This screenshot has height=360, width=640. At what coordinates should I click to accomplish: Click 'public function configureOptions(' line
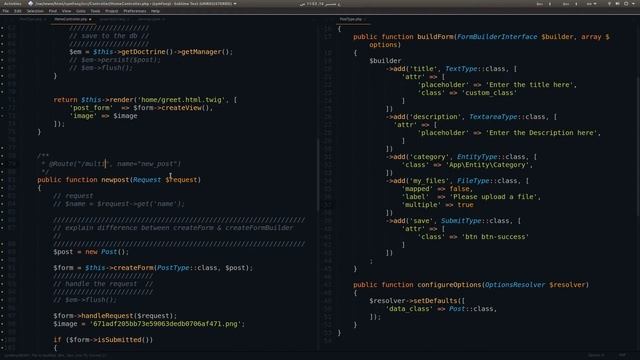click(471, 285)
